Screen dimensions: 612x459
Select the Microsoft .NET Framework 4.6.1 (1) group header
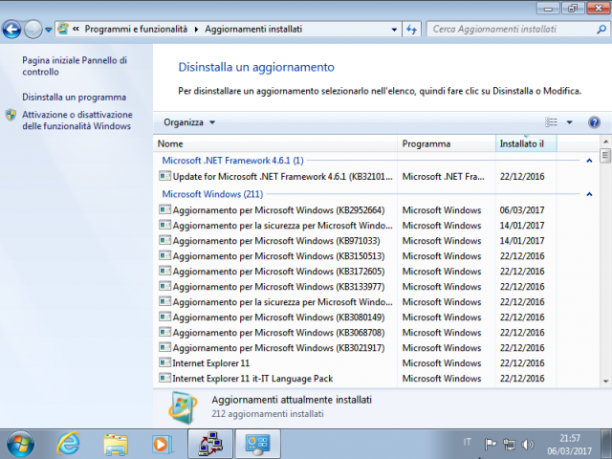coord(233,160)
